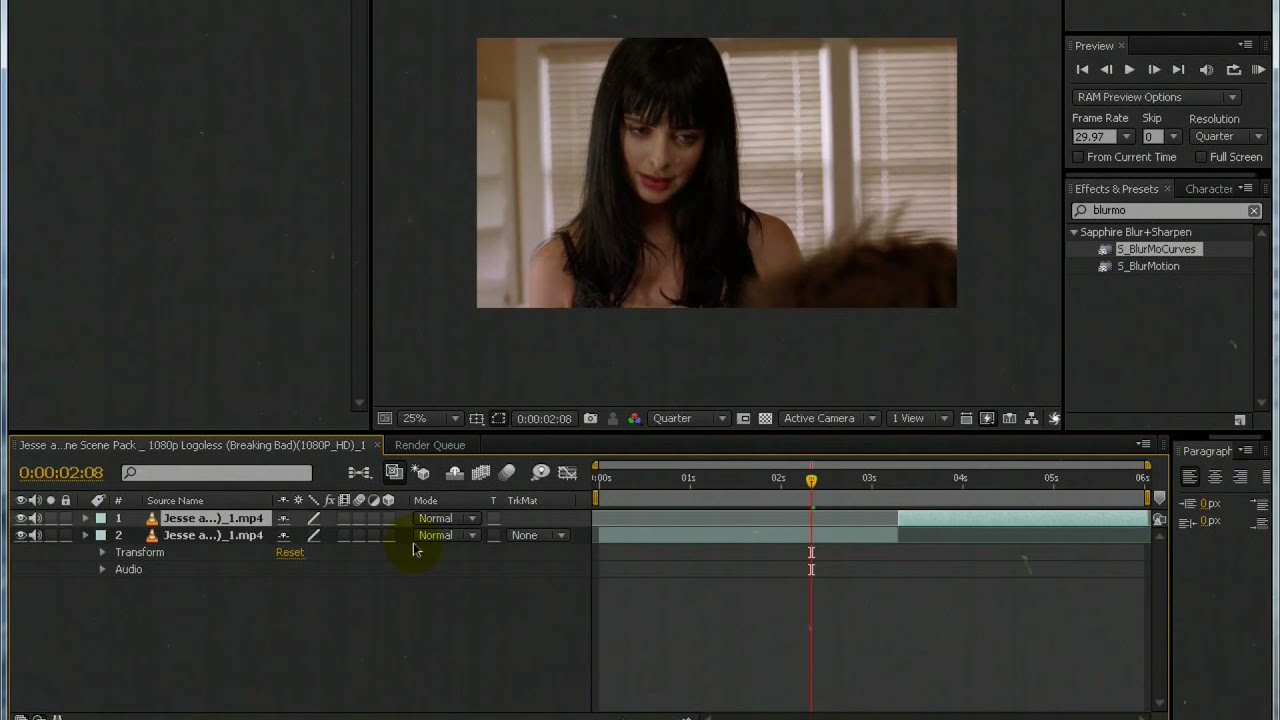Step forward one frame in Preview
This screenshot has height=720, width=1280.
pos(1154,70)
